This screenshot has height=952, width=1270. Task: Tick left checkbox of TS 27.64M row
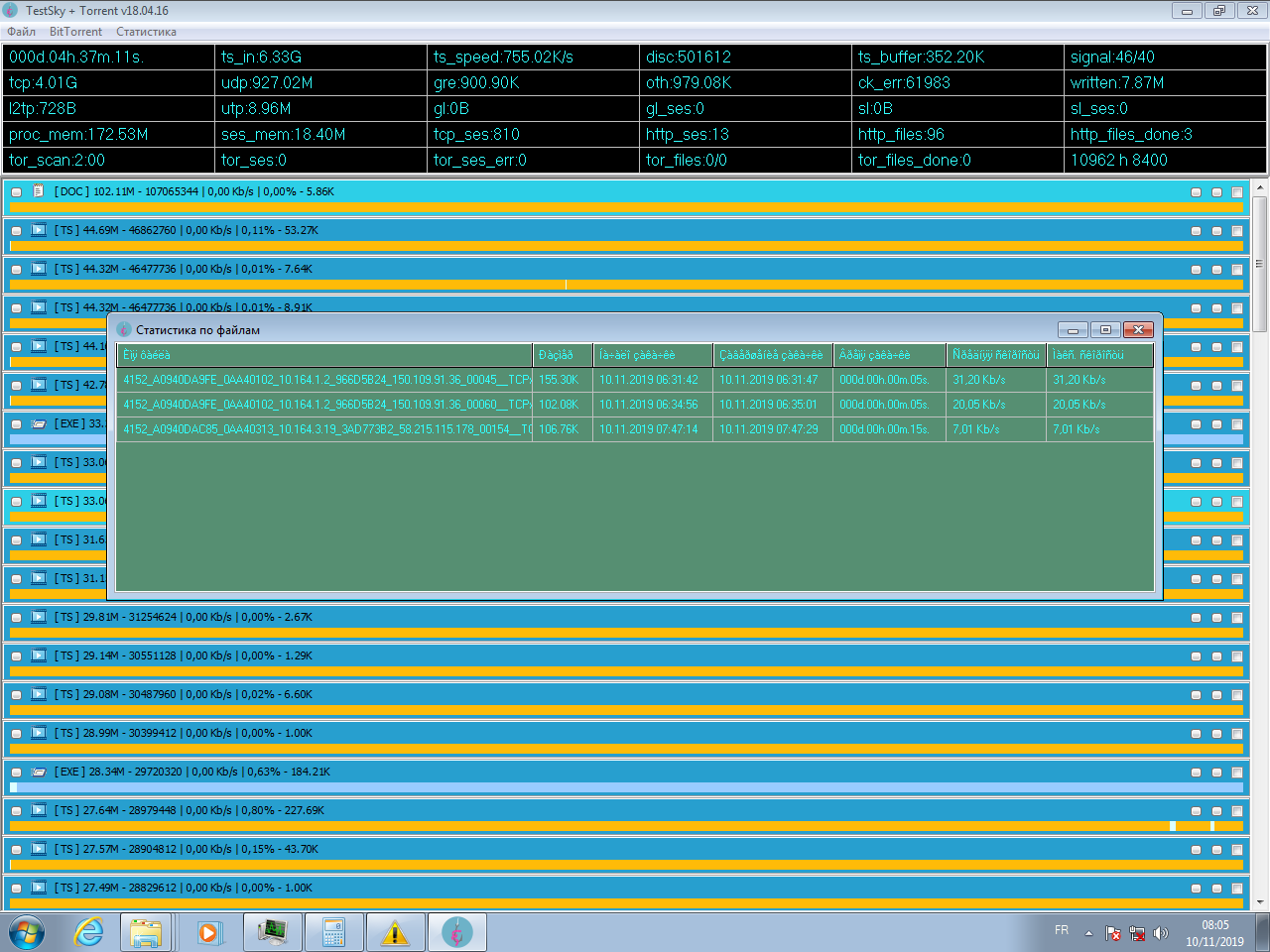coord(16,811)
